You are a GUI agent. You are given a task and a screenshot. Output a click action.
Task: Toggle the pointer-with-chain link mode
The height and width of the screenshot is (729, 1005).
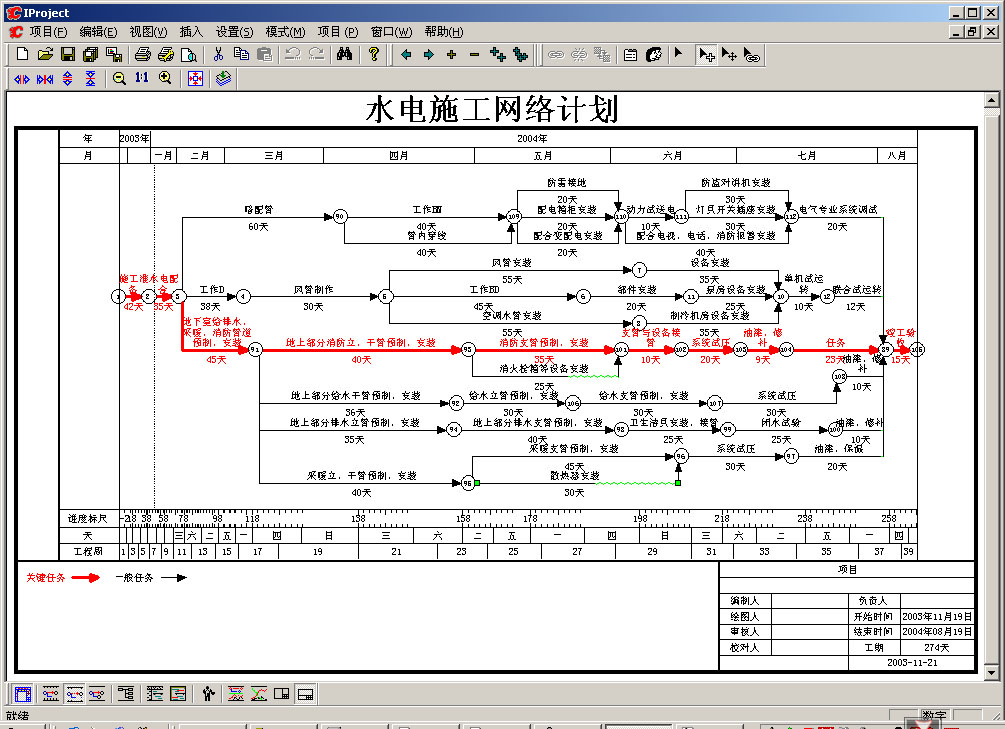click(x=752, y=54)
